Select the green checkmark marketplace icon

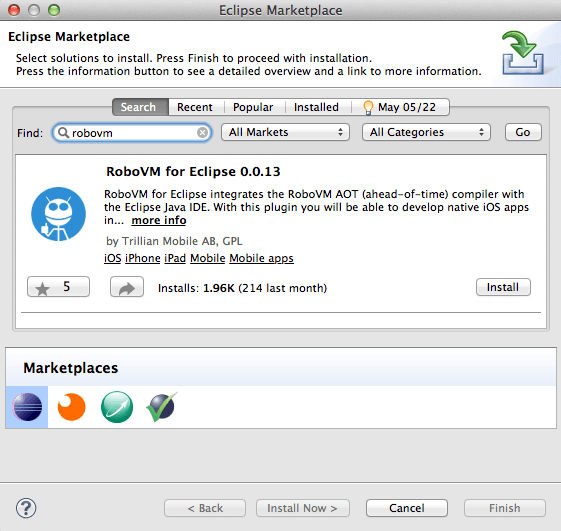pyautogui.click(x=162, y=406)
